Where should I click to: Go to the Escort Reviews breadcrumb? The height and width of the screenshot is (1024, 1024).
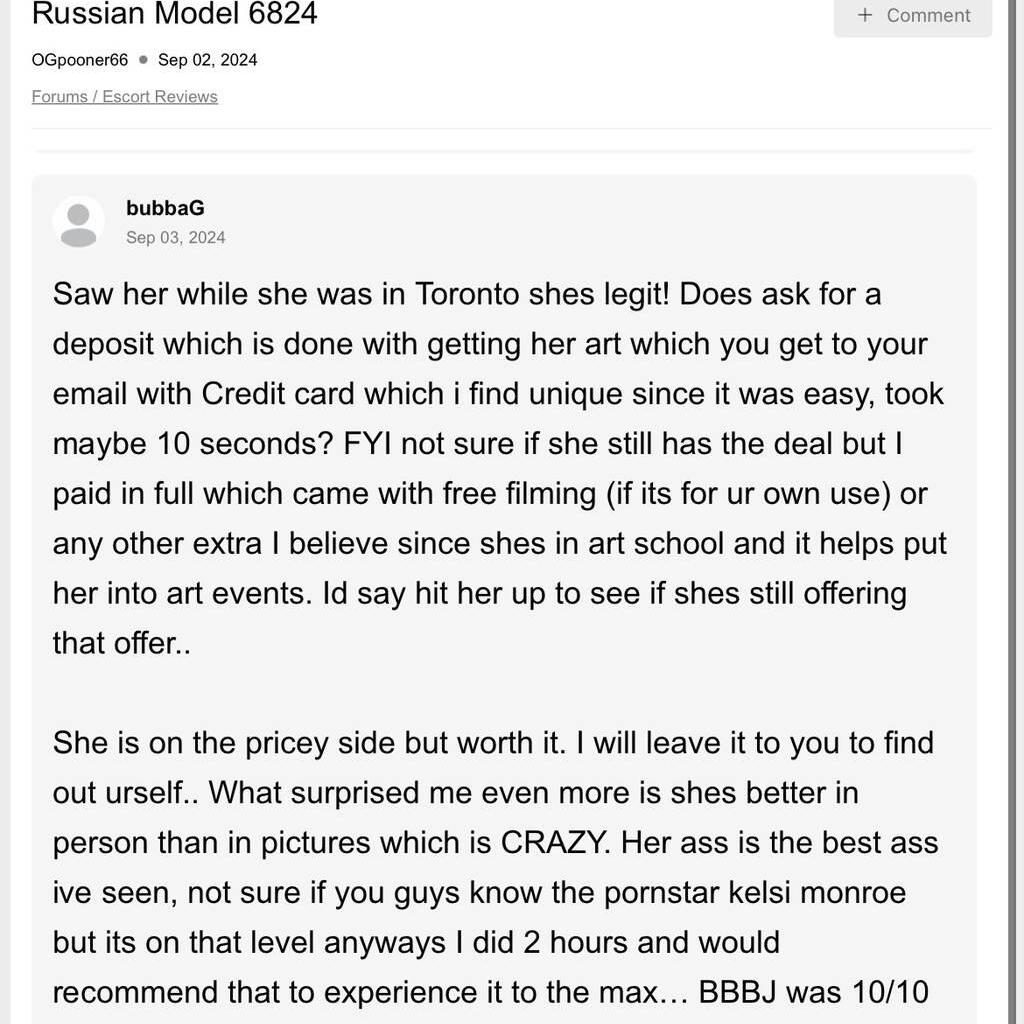click(160, 96)
